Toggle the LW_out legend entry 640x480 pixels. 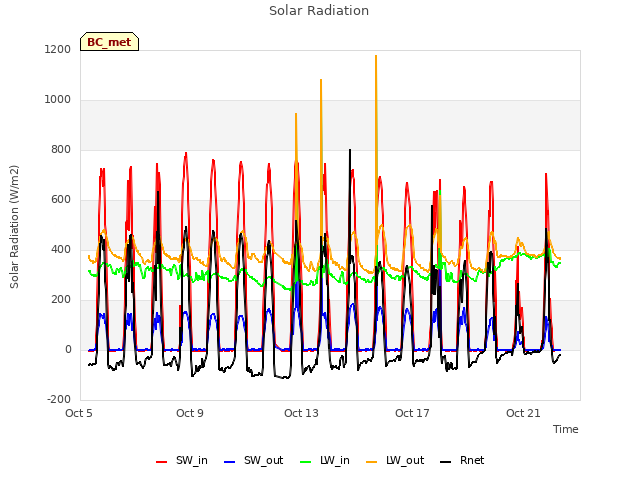[395, 461]
